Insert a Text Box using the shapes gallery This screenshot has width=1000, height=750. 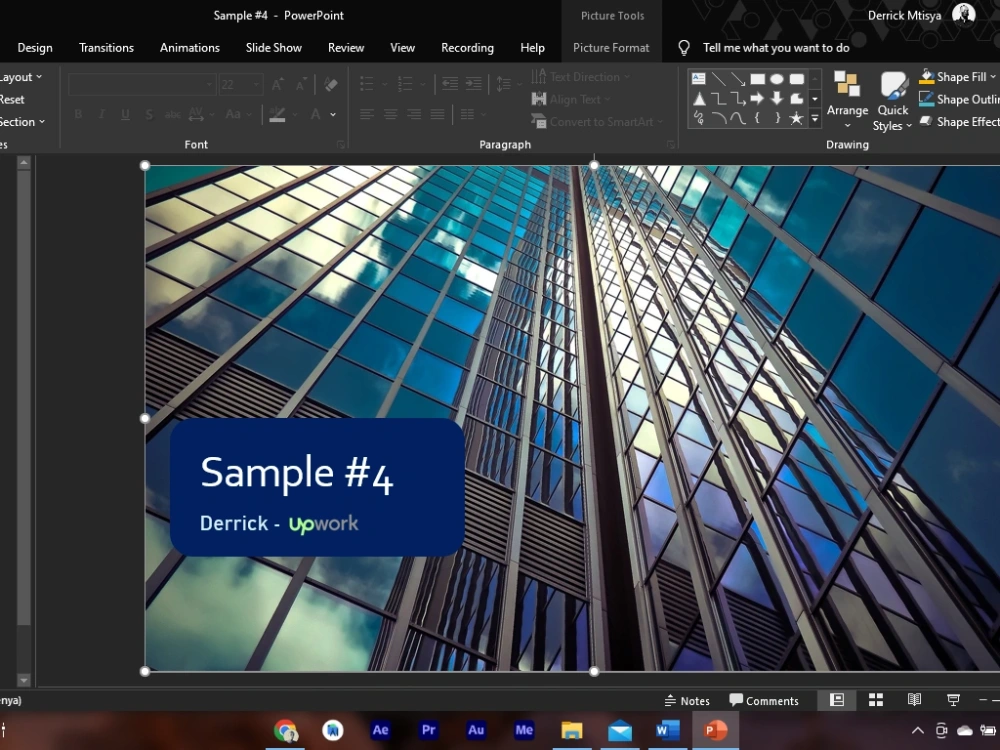click(697, 77)
